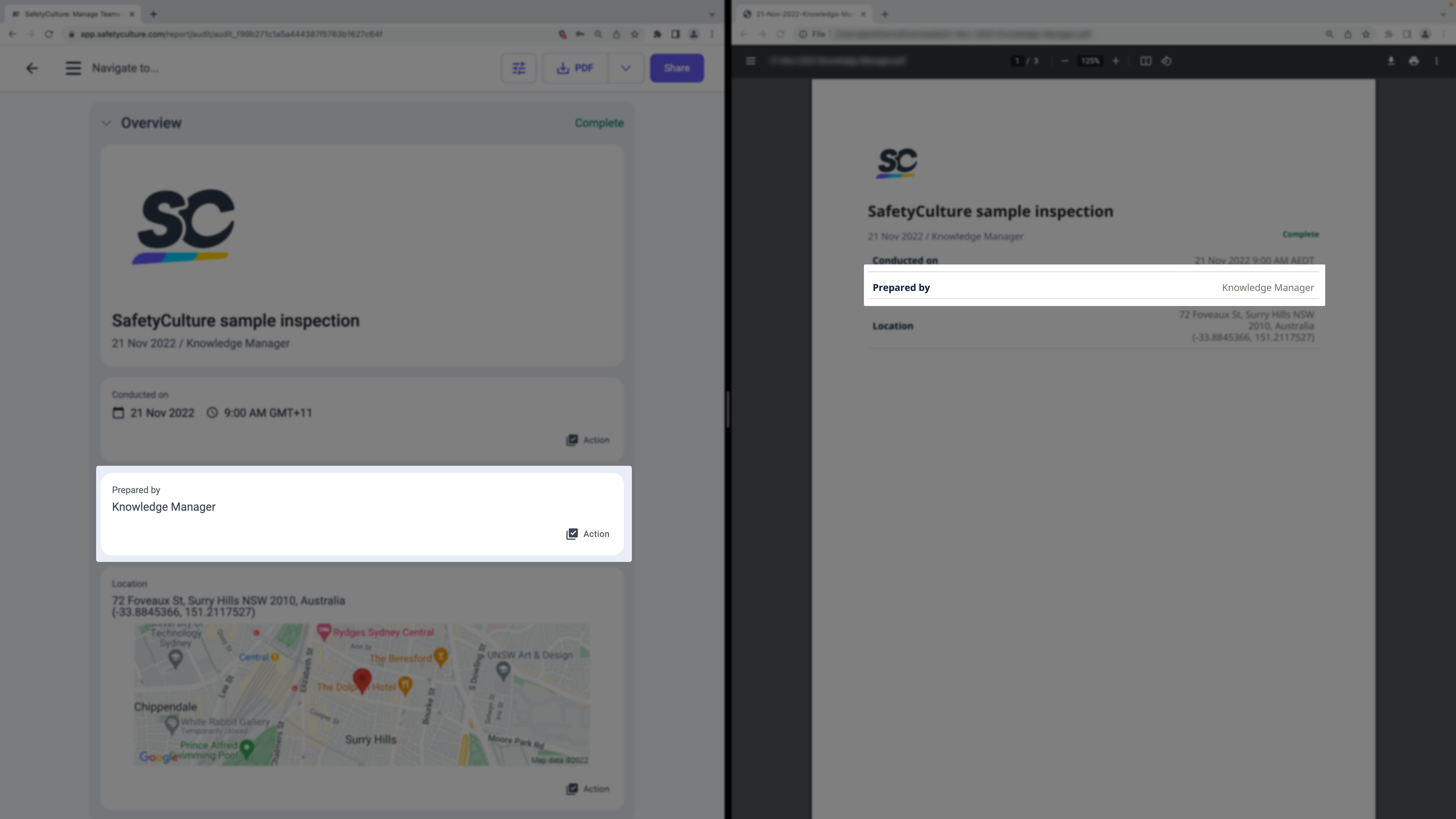Click the purple Share button
This screenshot has width=1456, height=819.
[676, 68]
